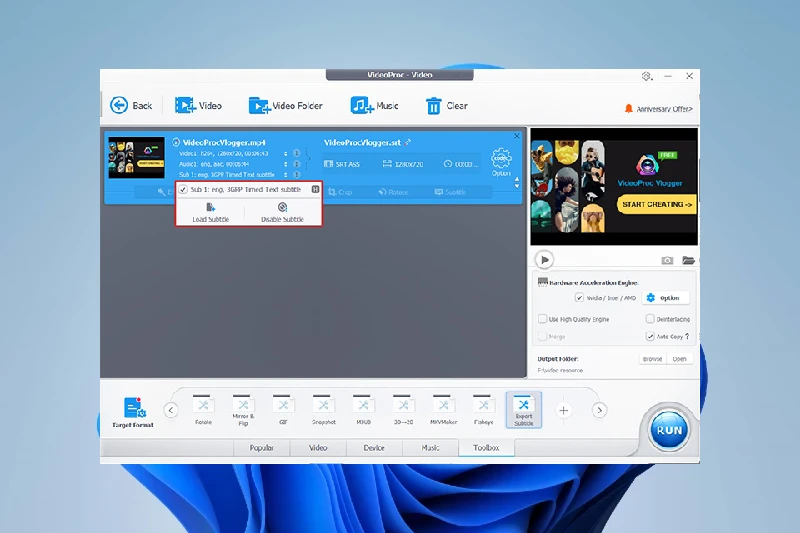Toggle the Nvidia / Intel / AMD checkbox
The width and height of the screenshot is (800, 533).
point(579,297)
